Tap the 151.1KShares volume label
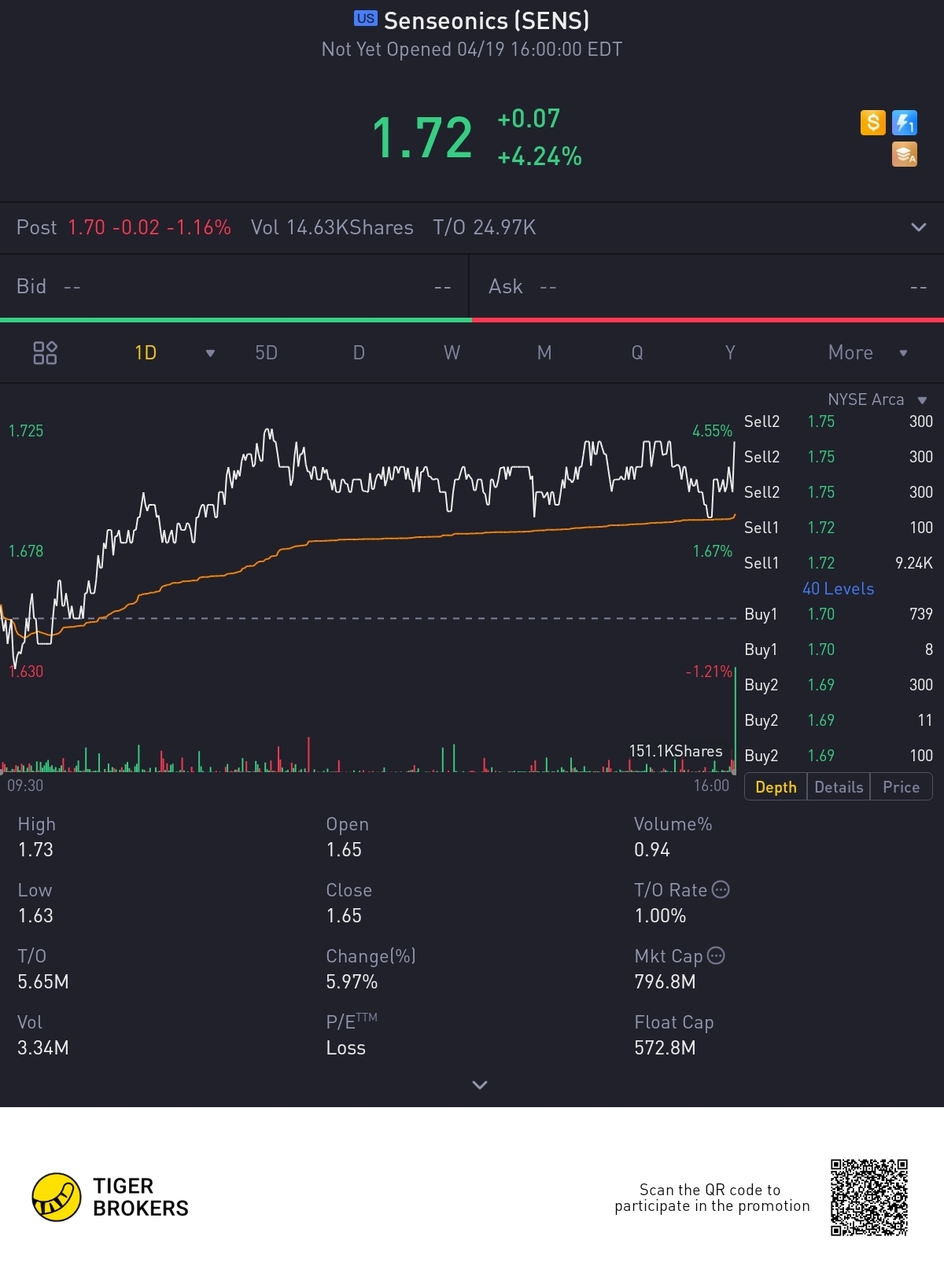This screenshot has height=1288, width=944. pyautogui.click(x=676, y=751)
